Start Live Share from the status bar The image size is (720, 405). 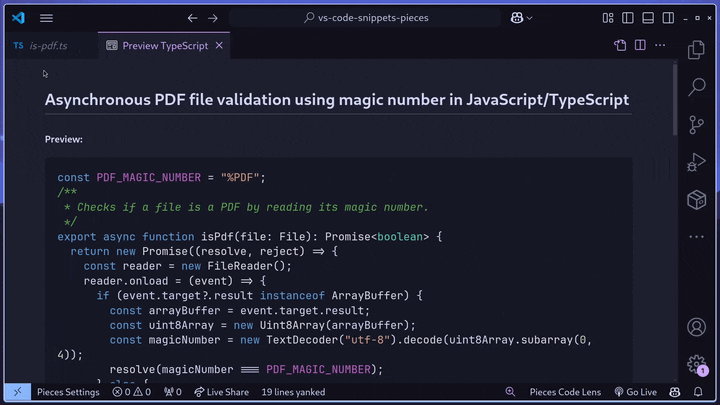point(221,392)
